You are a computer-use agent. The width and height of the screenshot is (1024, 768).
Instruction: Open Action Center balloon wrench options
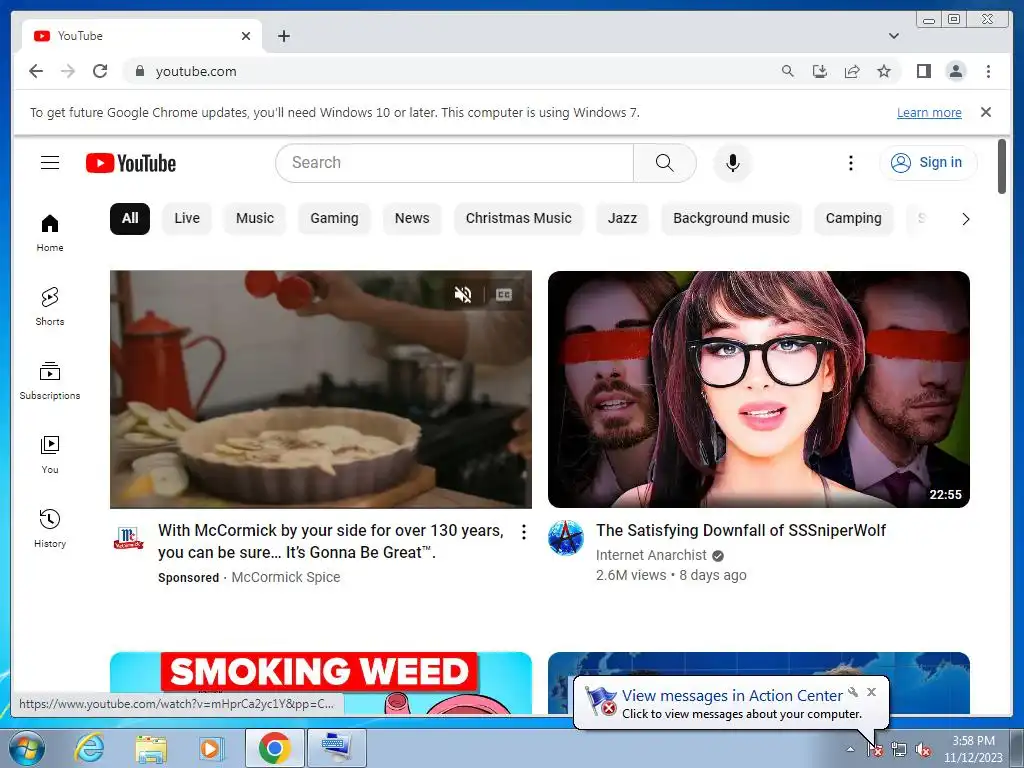[x=853, y=692]
